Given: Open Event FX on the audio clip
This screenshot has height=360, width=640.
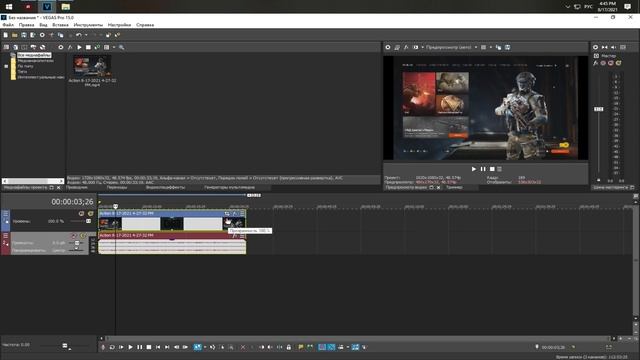Looking at the screenshot, I should (x=235, y=236).
